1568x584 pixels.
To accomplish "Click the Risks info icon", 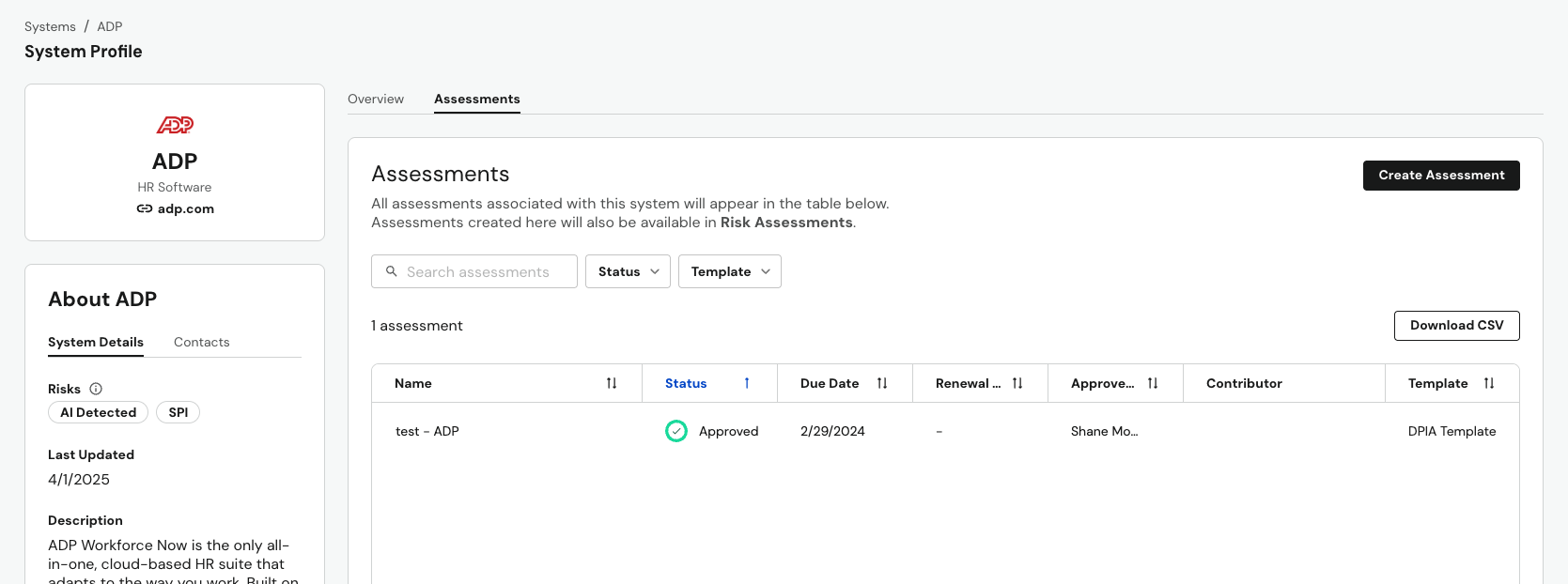I will [96, 389].
